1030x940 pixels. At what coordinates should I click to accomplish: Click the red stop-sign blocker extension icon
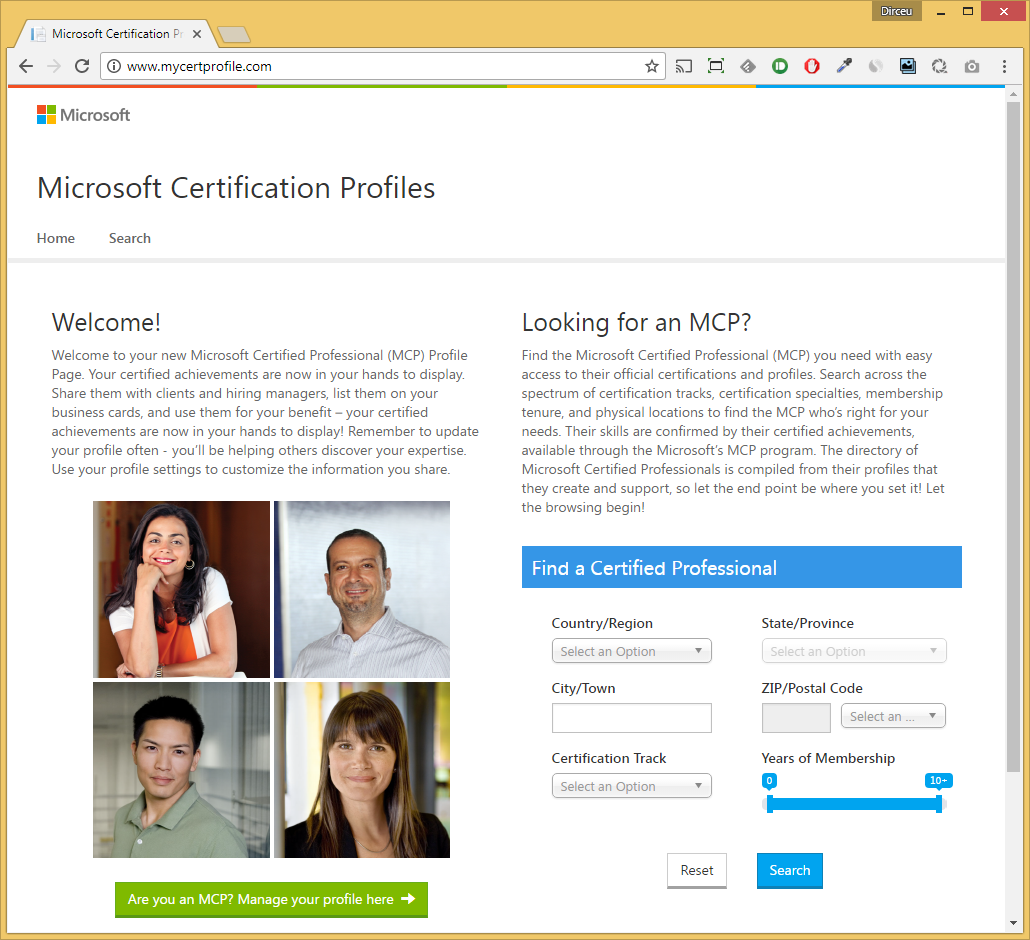tap(812, 66)
